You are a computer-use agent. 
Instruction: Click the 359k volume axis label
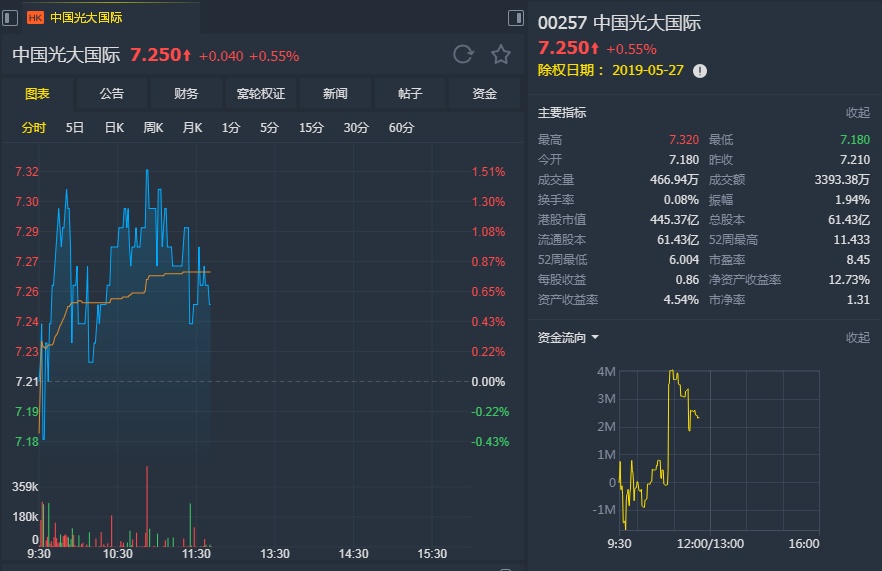tap(25, 487)
